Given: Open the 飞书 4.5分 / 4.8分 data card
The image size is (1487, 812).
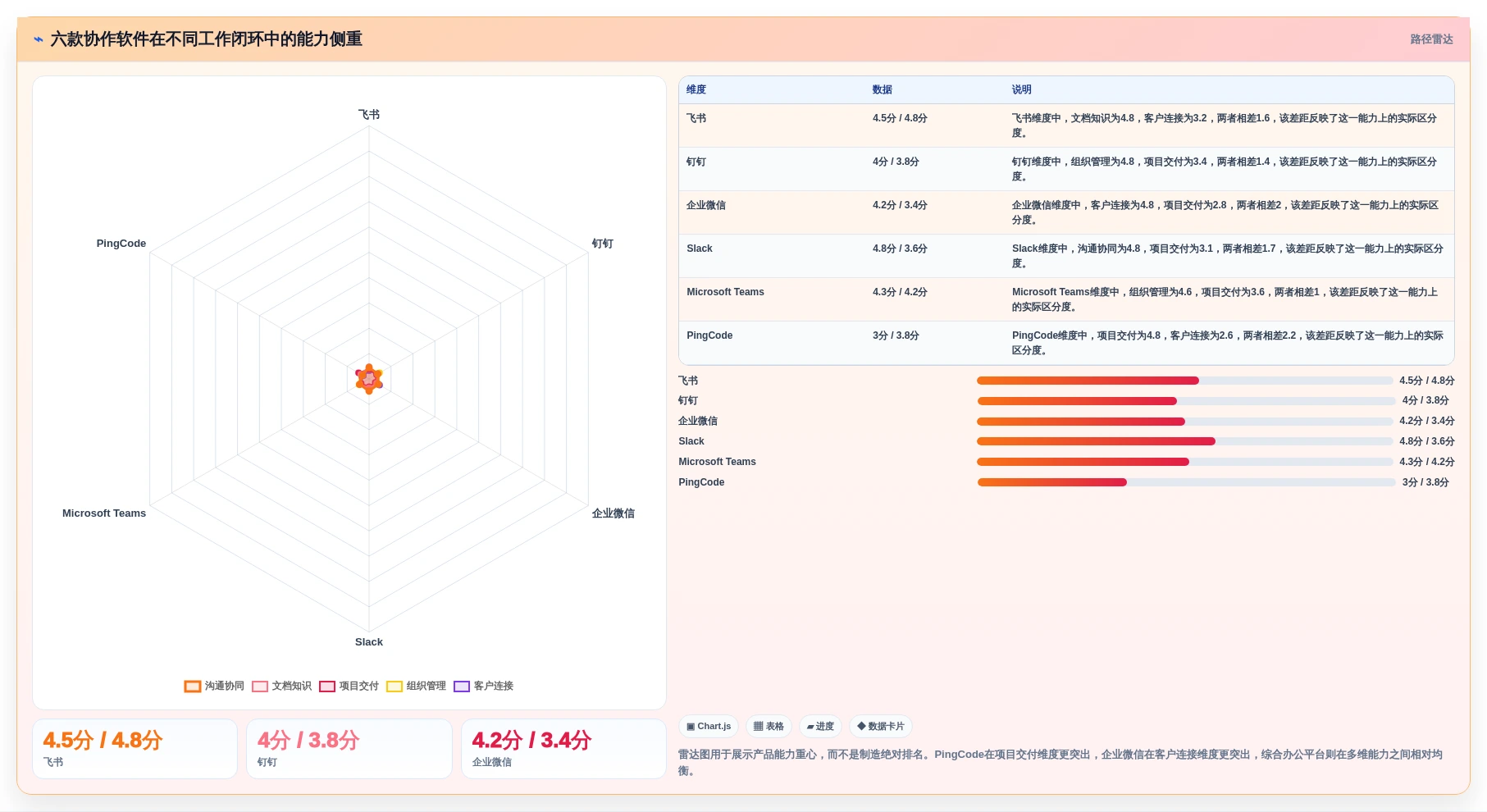Looking at the screenshot, I should pos(135,749).
